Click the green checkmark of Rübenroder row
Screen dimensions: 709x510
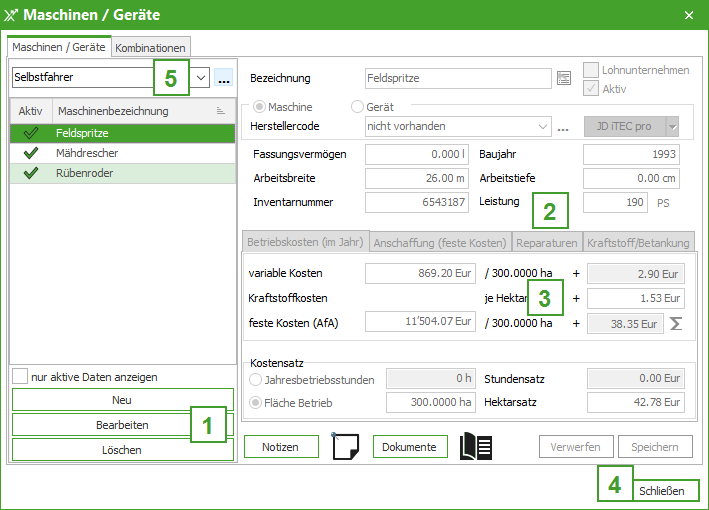[x=30, y=173]
